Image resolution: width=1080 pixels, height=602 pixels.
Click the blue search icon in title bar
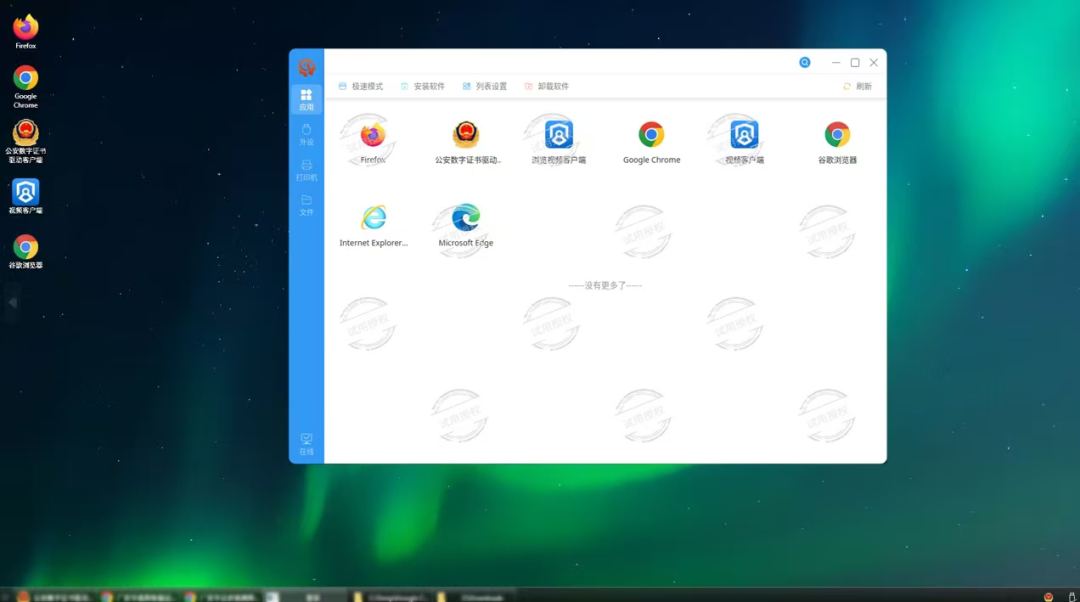[805, 62]
